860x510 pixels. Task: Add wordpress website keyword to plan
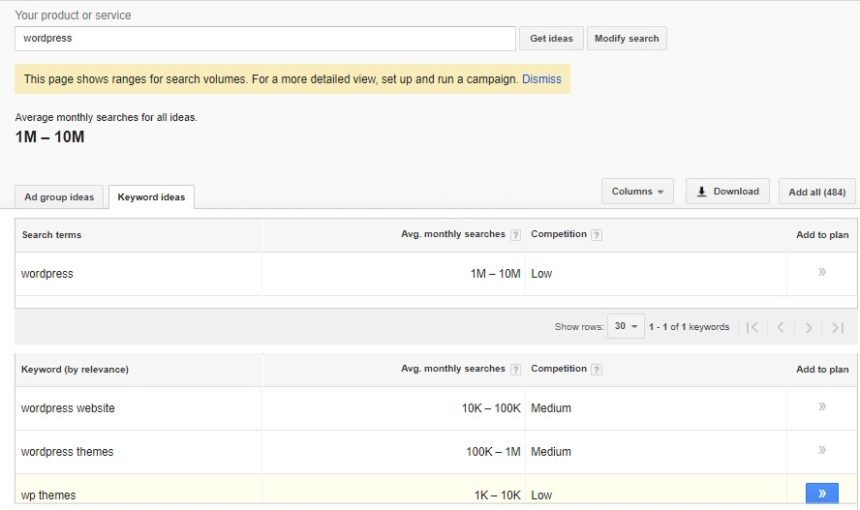pyautogui.click(x=822, y=406)
